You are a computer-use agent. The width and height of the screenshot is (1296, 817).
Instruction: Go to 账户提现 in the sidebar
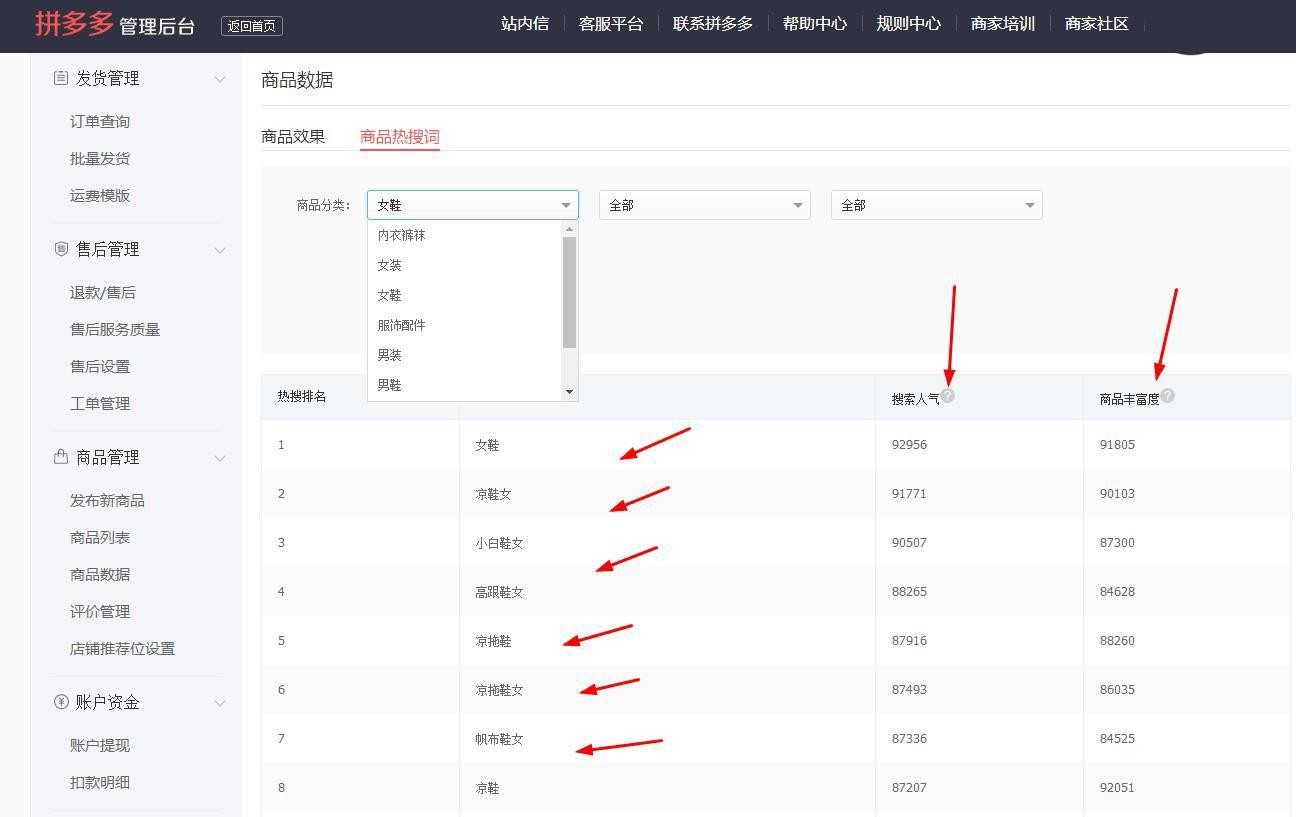tap(100, 746)
